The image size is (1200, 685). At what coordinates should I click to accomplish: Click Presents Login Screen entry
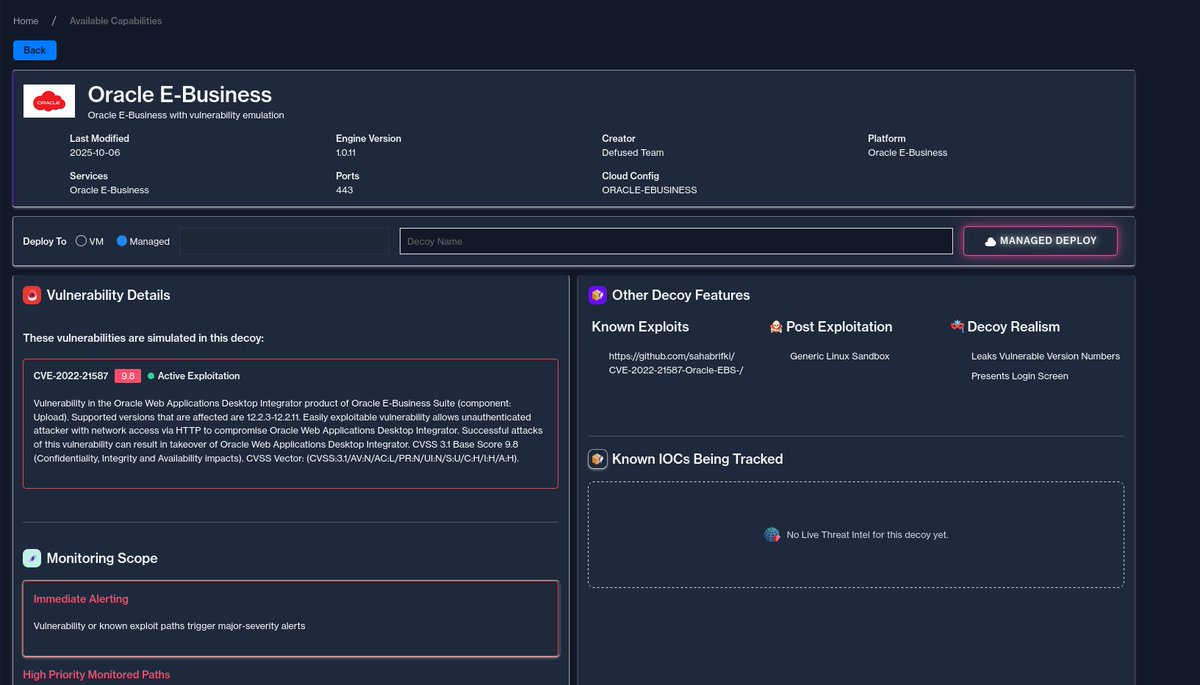click(x=1019, y=376)
